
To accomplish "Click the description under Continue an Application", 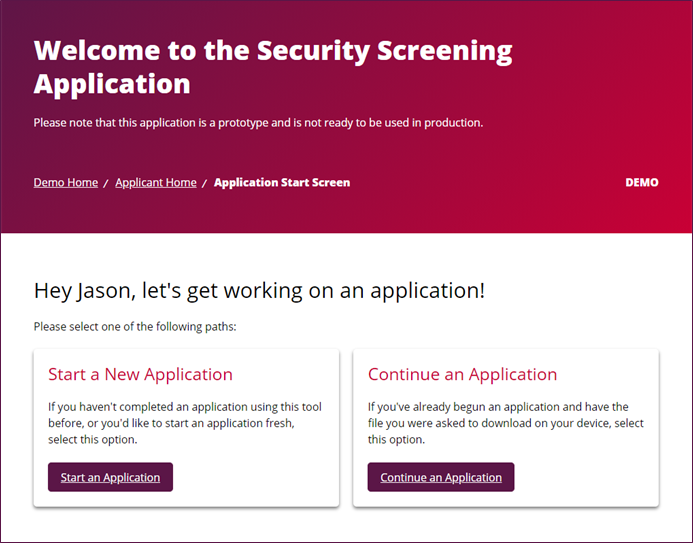I will pos(505,423).
